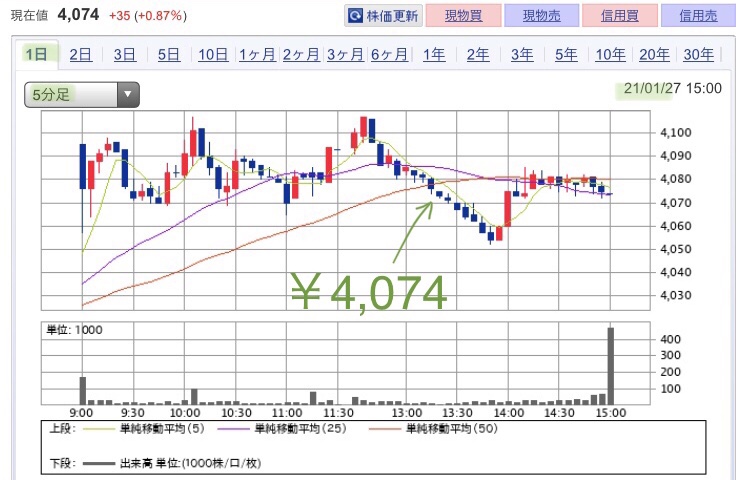The image size is (743, 480).
Task: Click the 15:00 volume spike bar
Action: coord(611,366)
